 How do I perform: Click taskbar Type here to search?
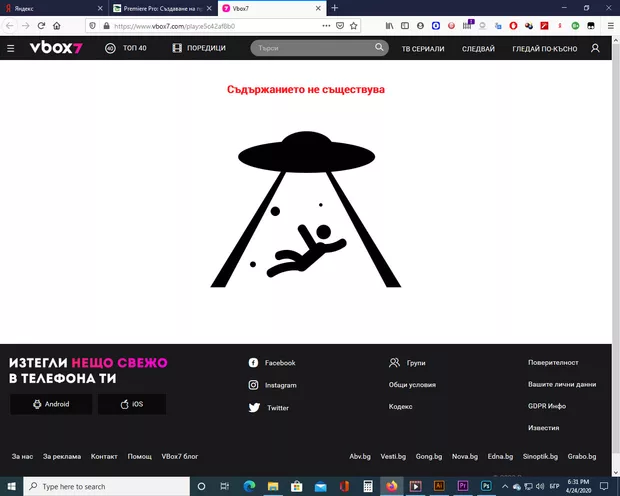click(107, 486)
